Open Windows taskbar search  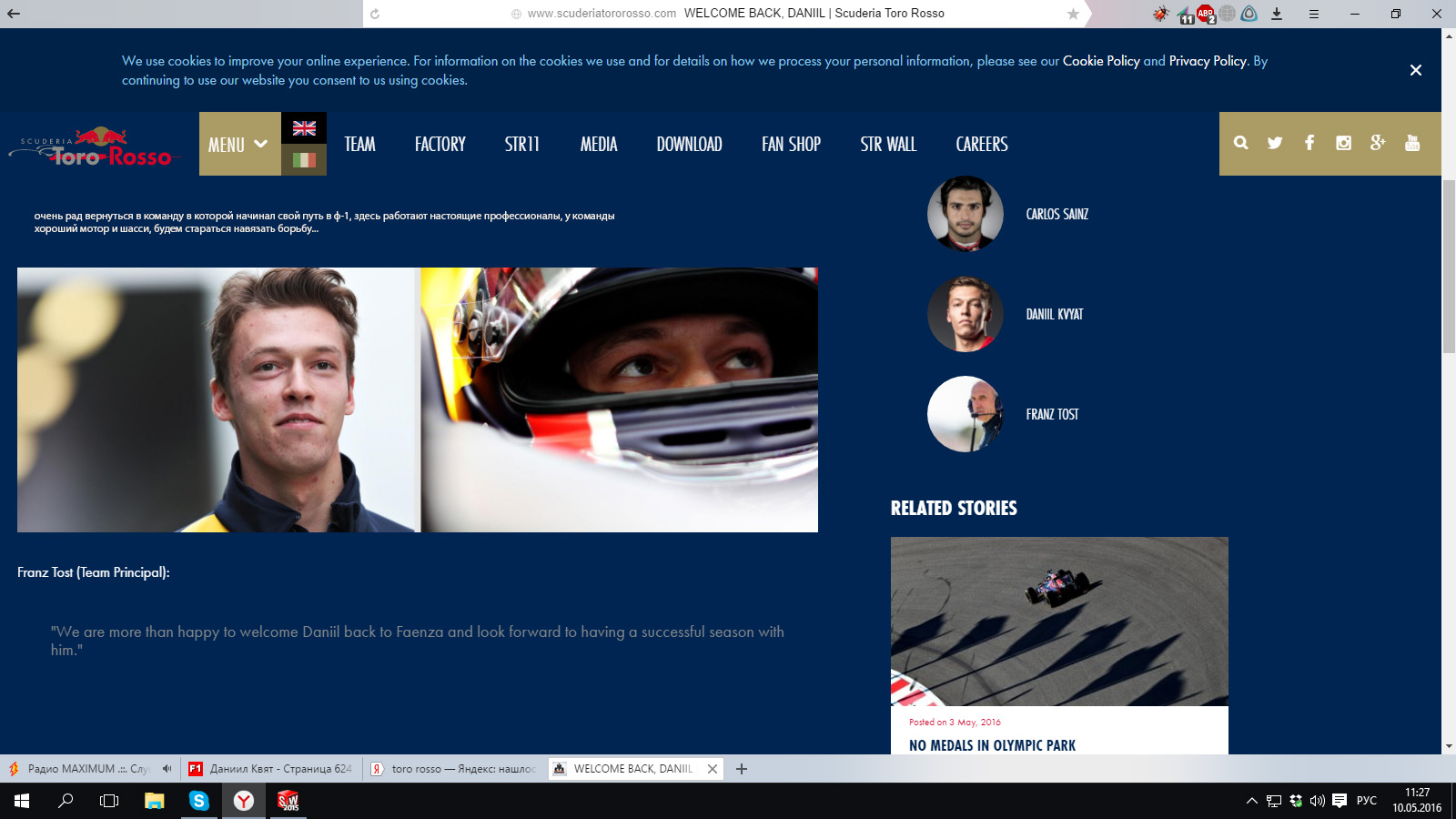click(x=66, y=801)
